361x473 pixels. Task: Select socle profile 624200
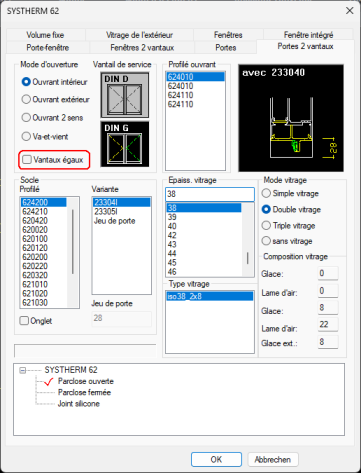[44, 202]
